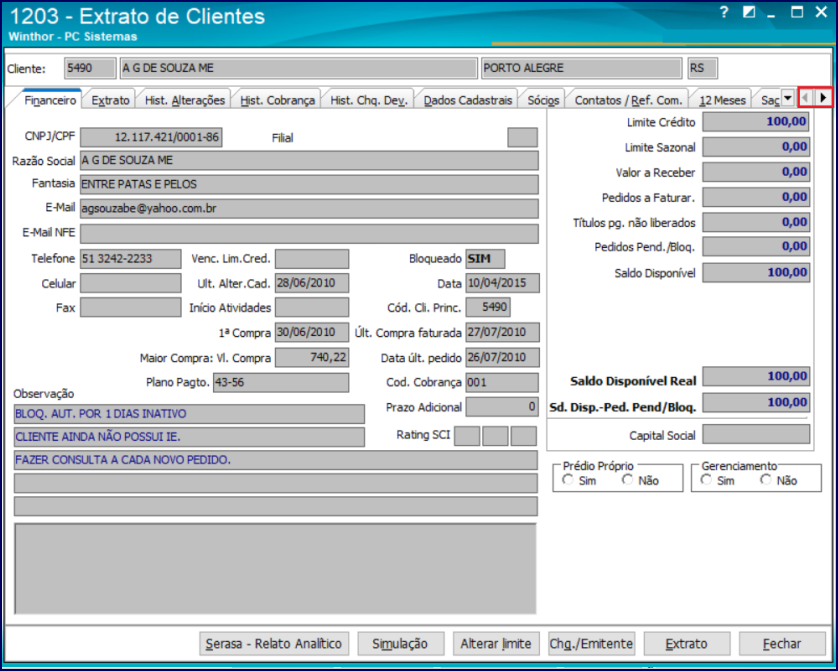This screenshot has height=671, width=838.
Task: Click the empty Fax field
Action: [131, 307]
